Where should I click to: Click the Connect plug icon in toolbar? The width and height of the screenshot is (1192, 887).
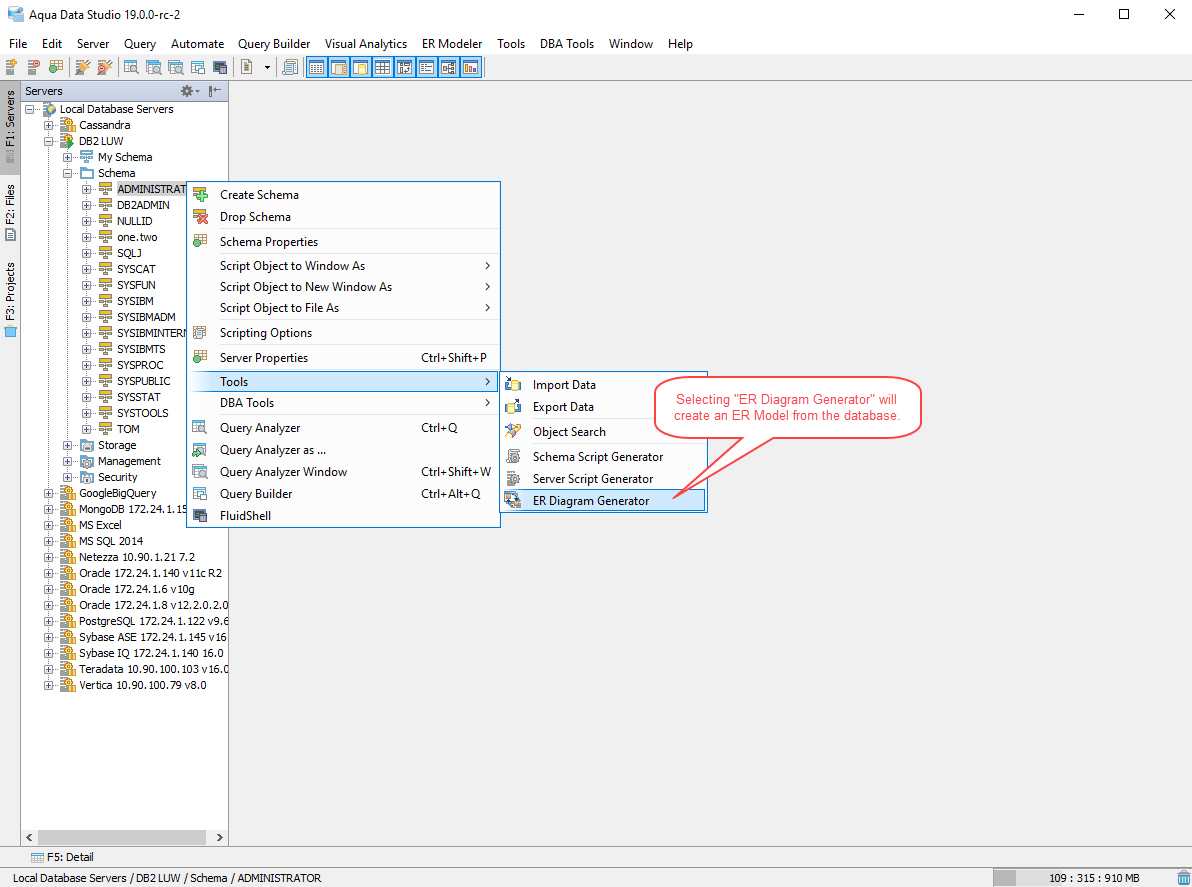(x=82, y=68)
